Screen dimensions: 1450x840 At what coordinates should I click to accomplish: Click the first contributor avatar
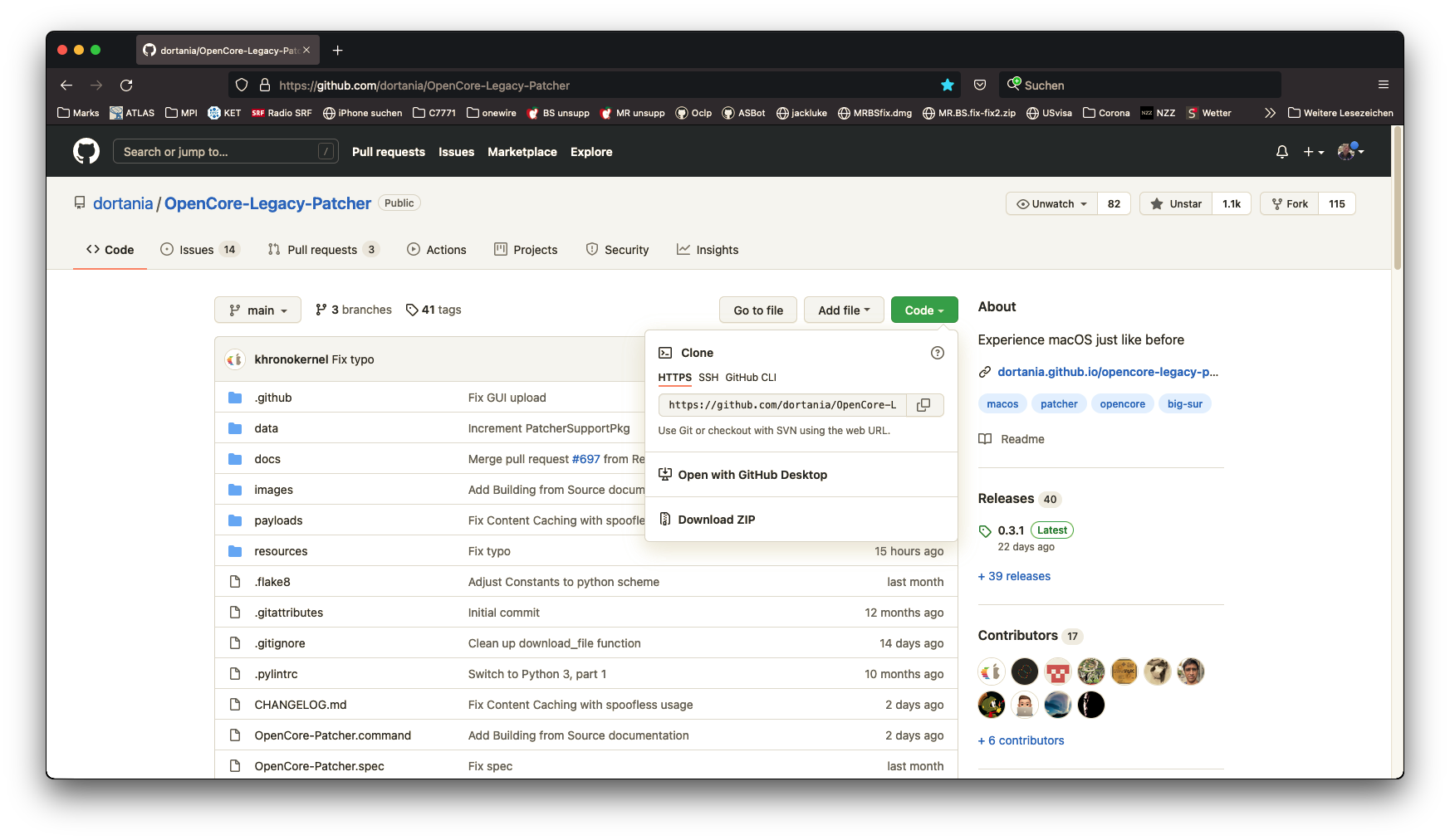992,672
